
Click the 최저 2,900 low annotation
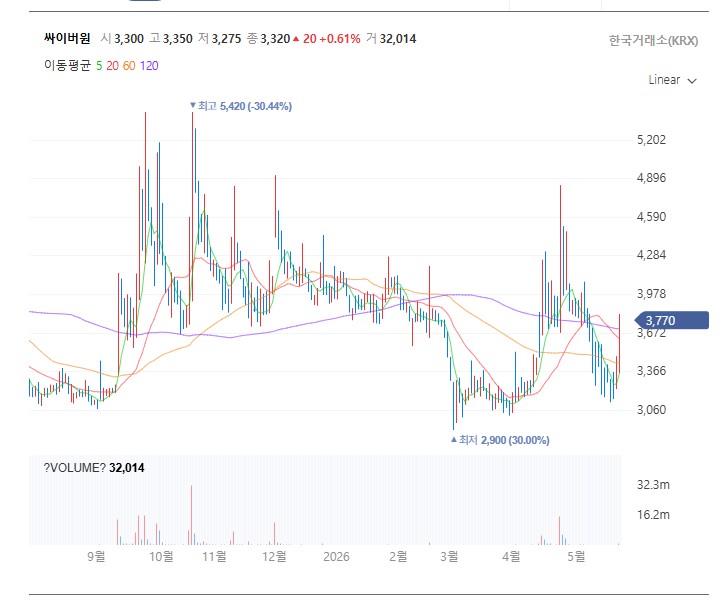500,440
